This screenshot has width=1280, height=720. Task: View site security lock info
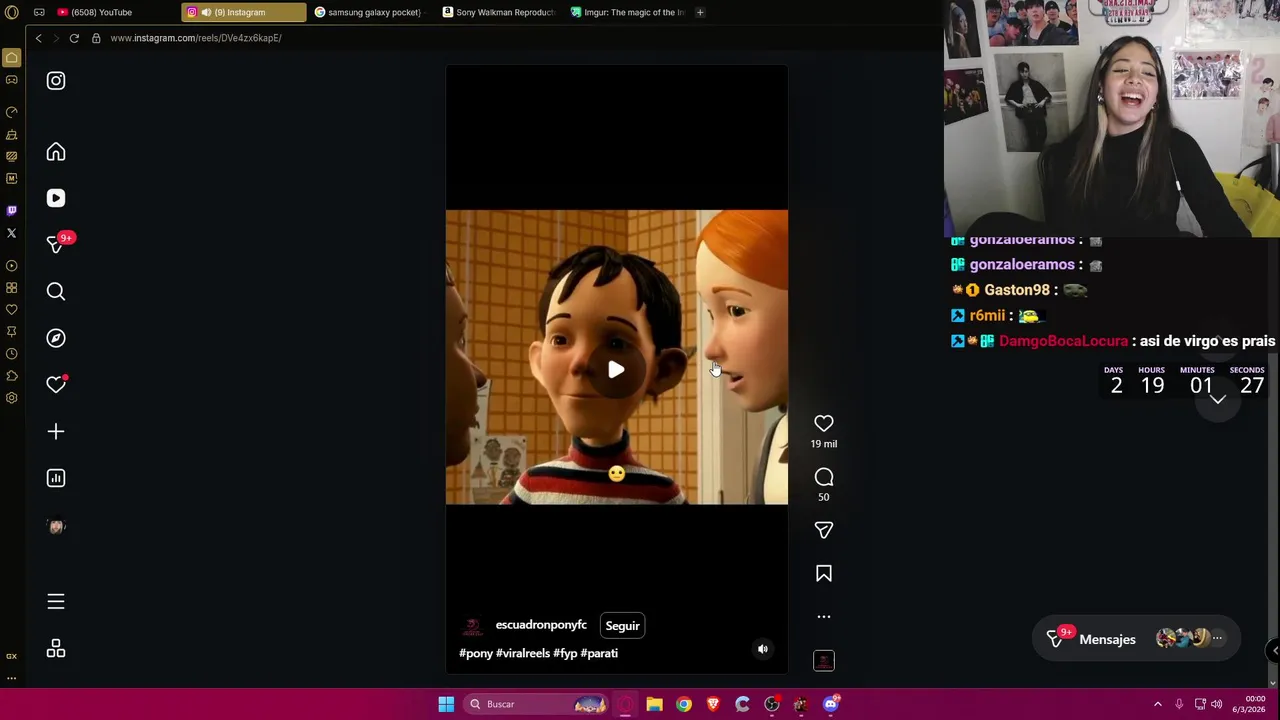point(96,38)
